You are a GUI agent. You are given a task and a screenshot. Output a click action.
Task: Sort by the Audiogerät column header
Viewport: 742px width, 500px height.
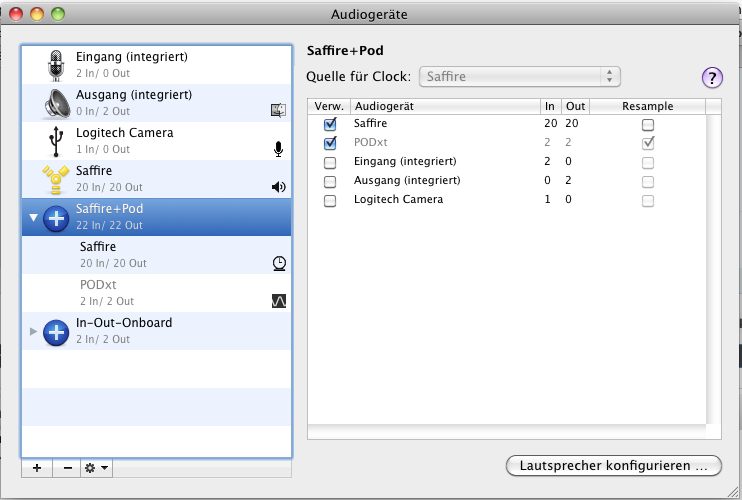point(445,106)
